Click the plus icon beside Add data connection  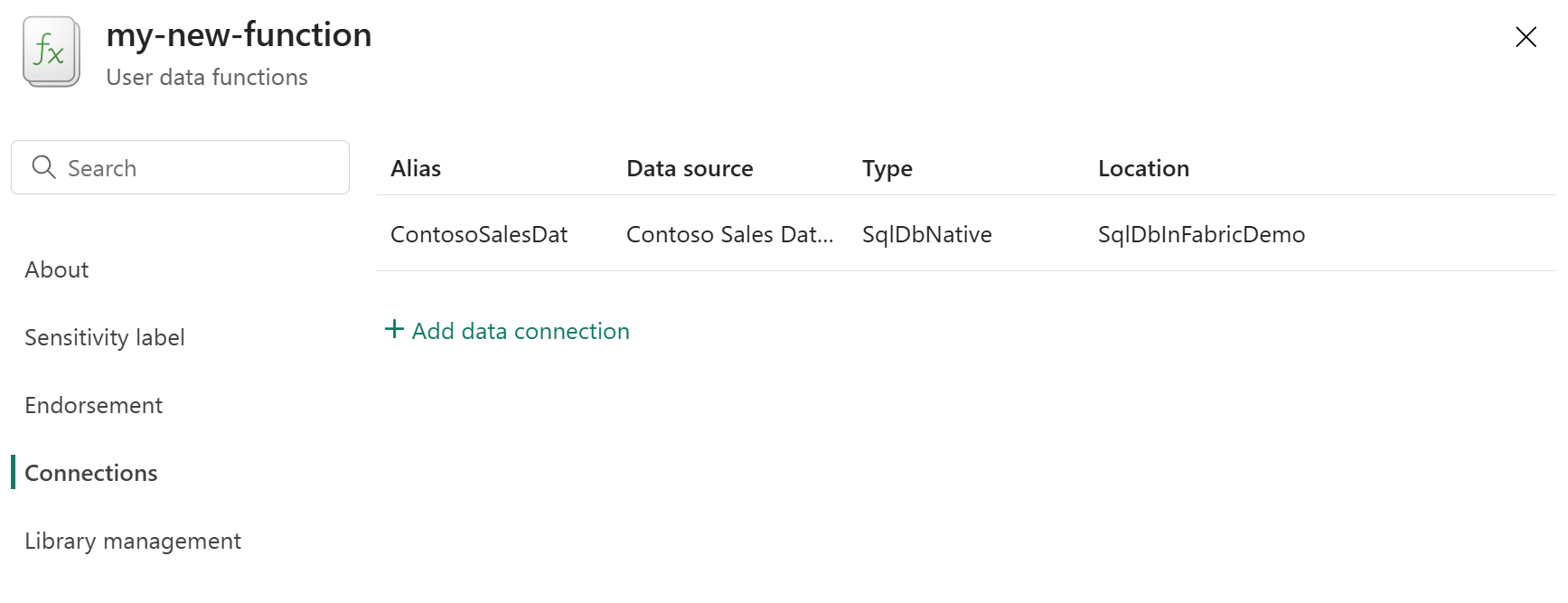394,329
